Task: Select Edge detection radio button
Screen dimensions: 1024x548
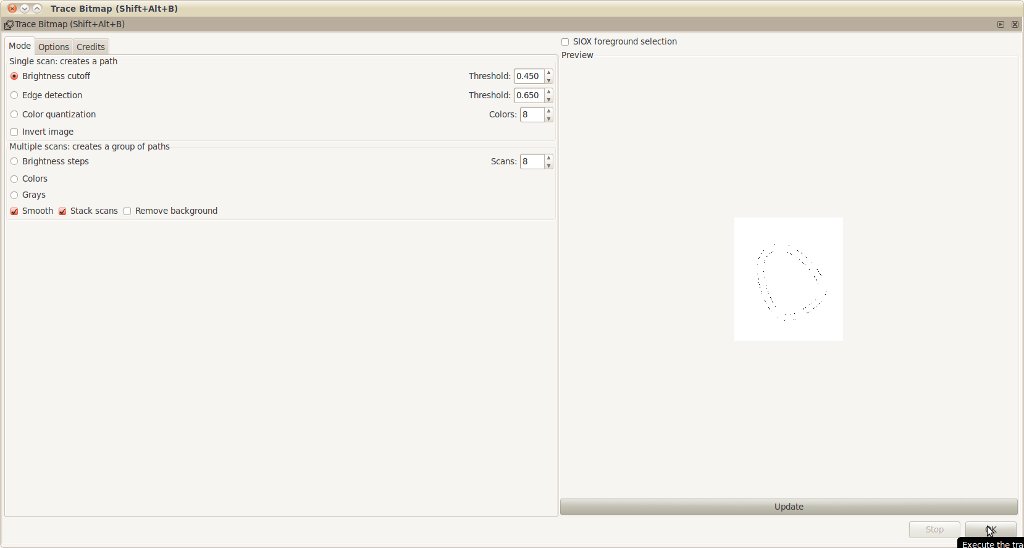Action: [x=14, y=95]
